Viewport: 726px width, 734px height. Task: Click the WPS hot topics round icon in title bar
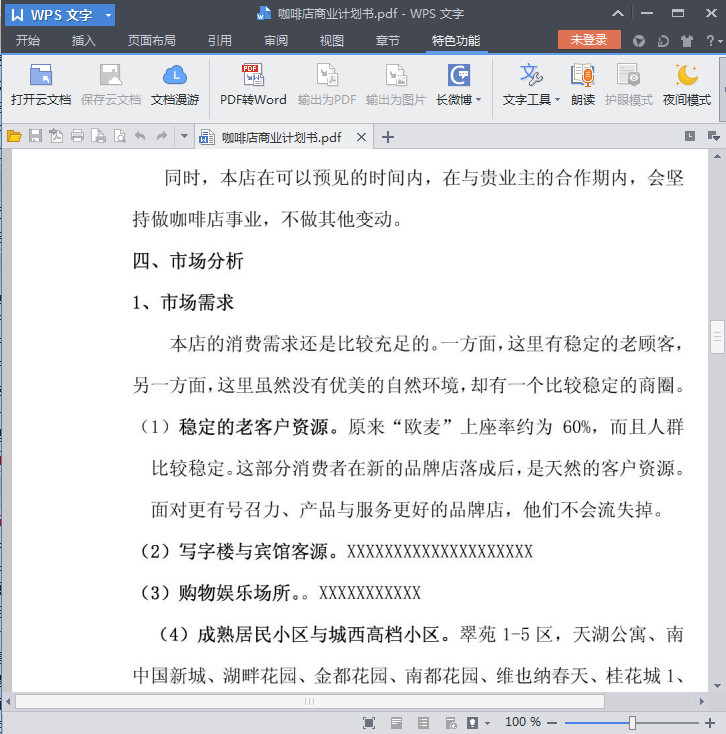[639, 41]
